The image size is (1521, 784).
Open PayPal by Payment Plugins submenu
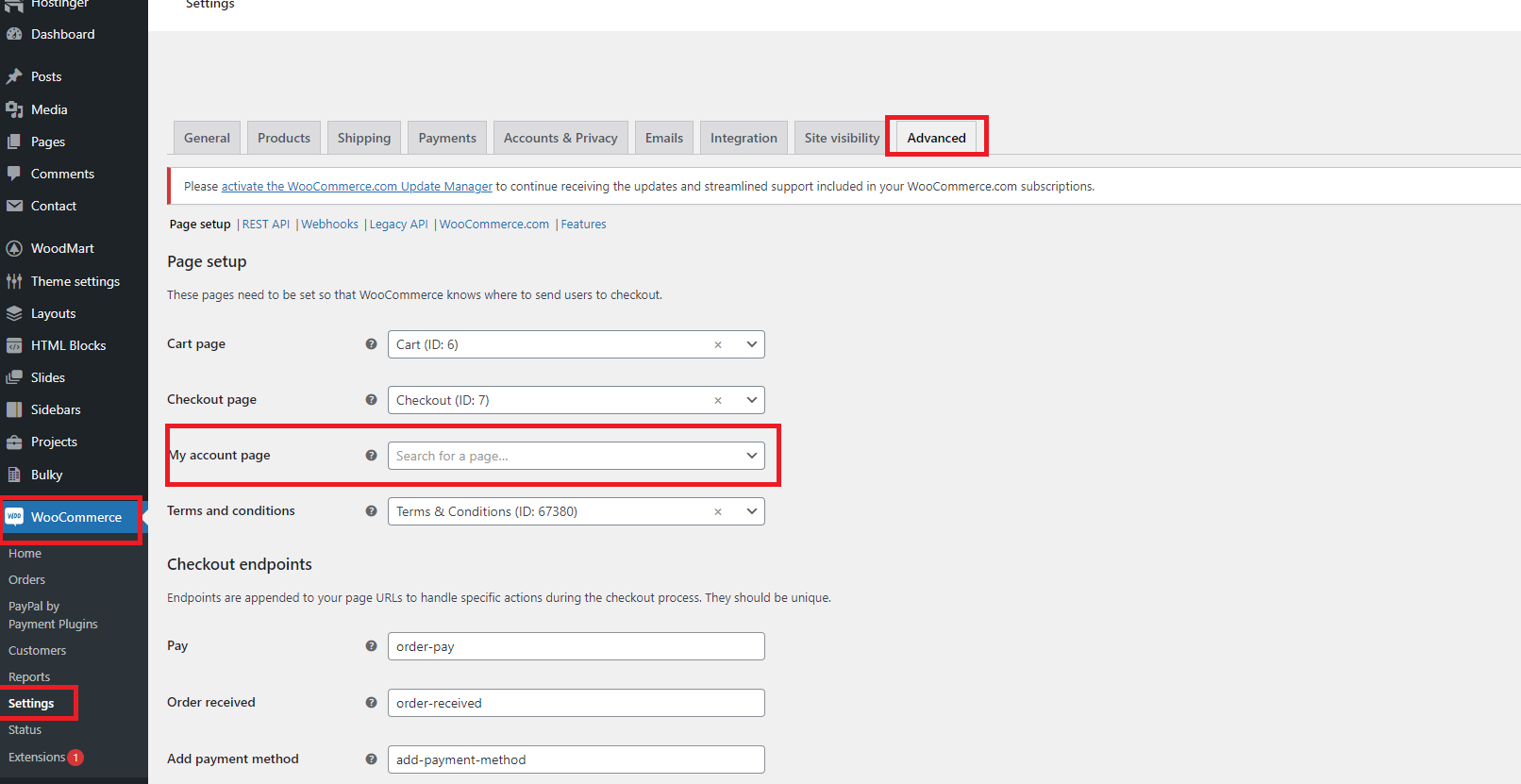point(53,615)
